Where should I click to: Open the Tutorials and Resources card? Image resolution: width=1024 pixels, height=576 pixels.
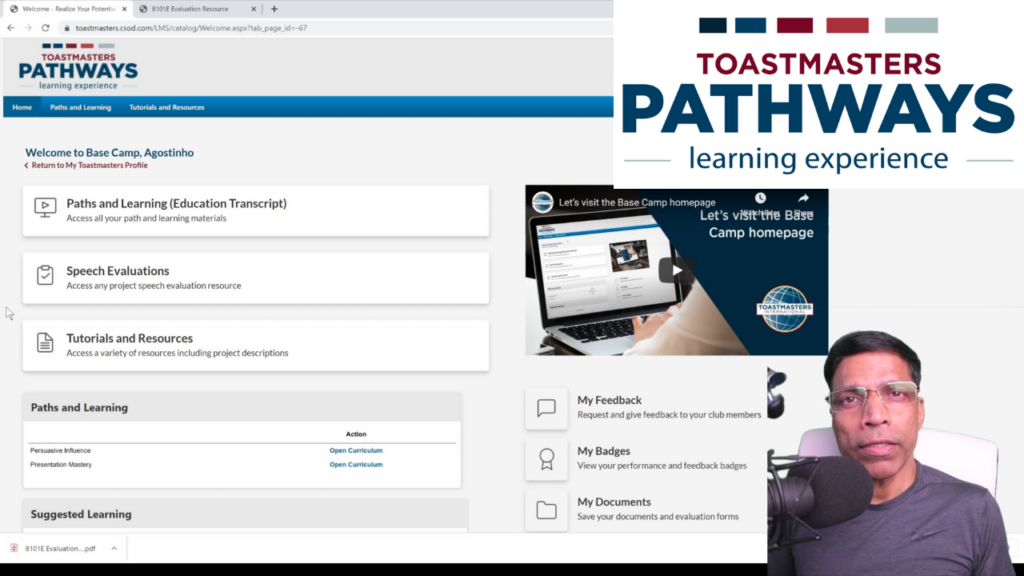point(256,345)
